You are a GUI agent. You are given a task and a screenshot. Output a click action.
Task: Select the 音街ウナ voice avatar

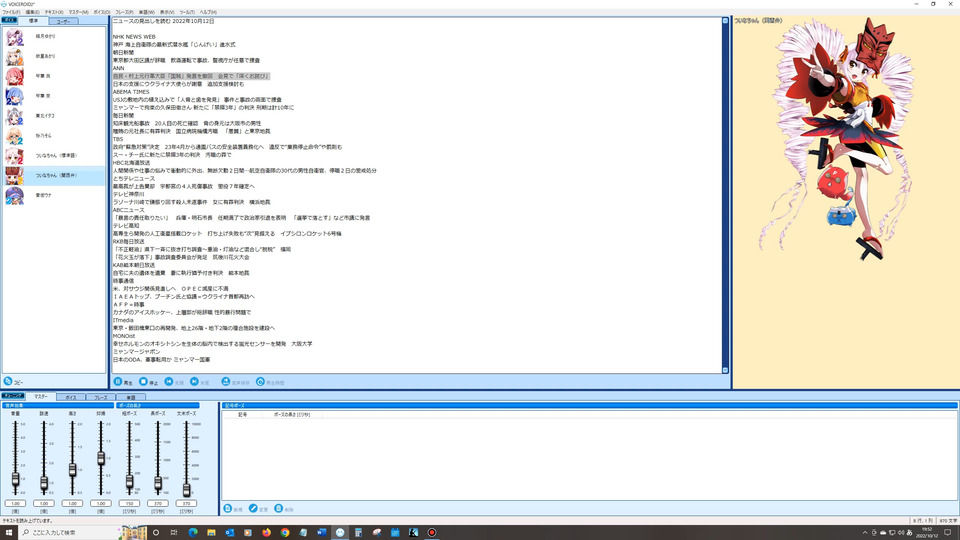(x=15, y=196)
